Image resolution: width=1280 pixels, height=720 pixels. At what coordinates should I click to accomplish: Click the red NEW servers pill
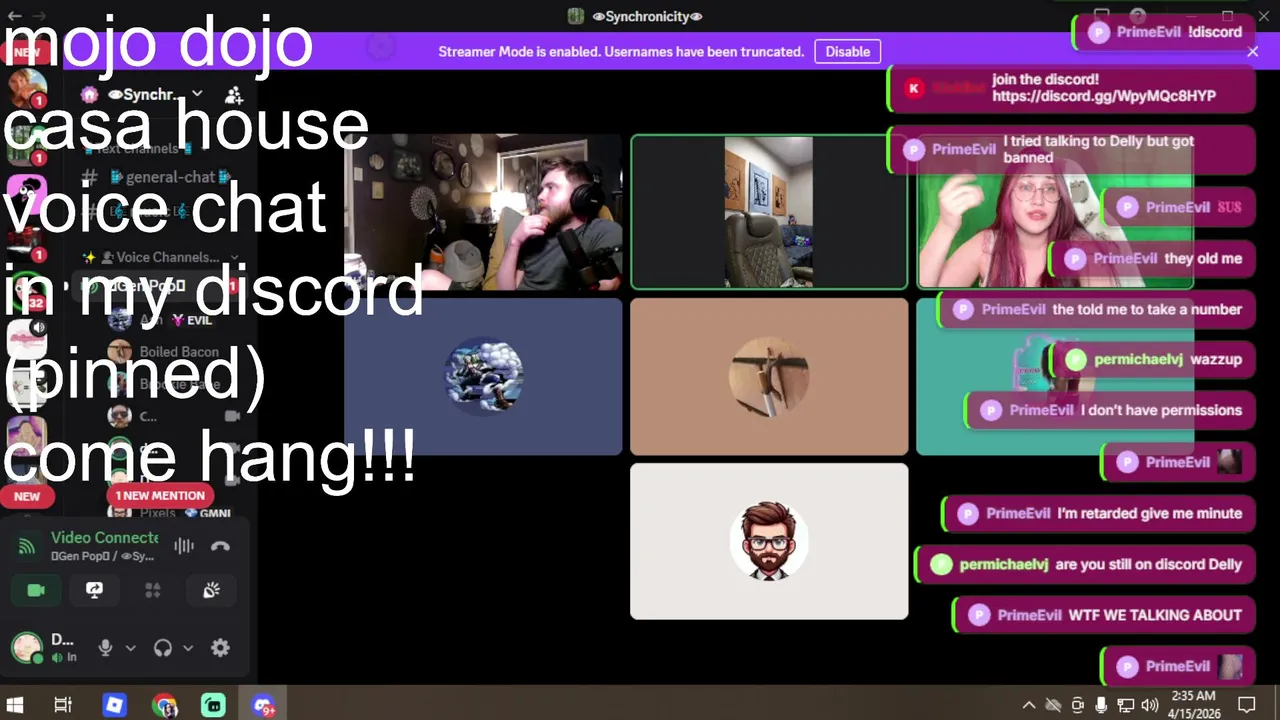click(x=27, y=496)
